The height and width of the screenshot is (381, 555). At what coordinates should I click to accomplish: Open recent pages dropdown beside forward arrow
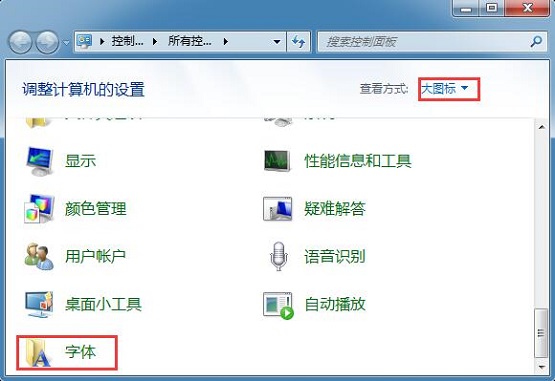click(66, 42)
